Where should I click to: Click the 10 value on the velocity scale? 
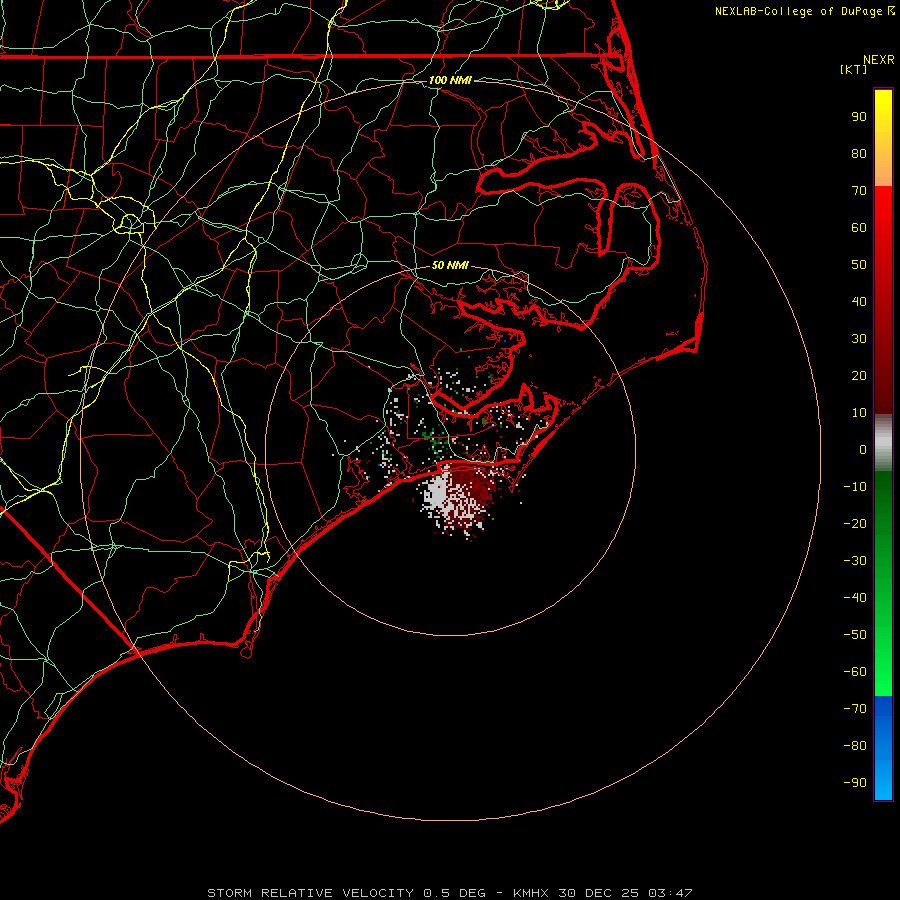pos(859,413)
